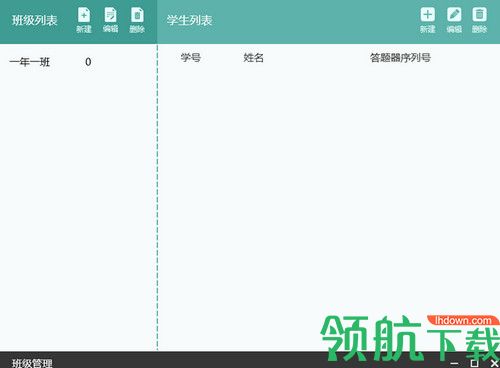Delete the selected class from class list

point(137,20)
